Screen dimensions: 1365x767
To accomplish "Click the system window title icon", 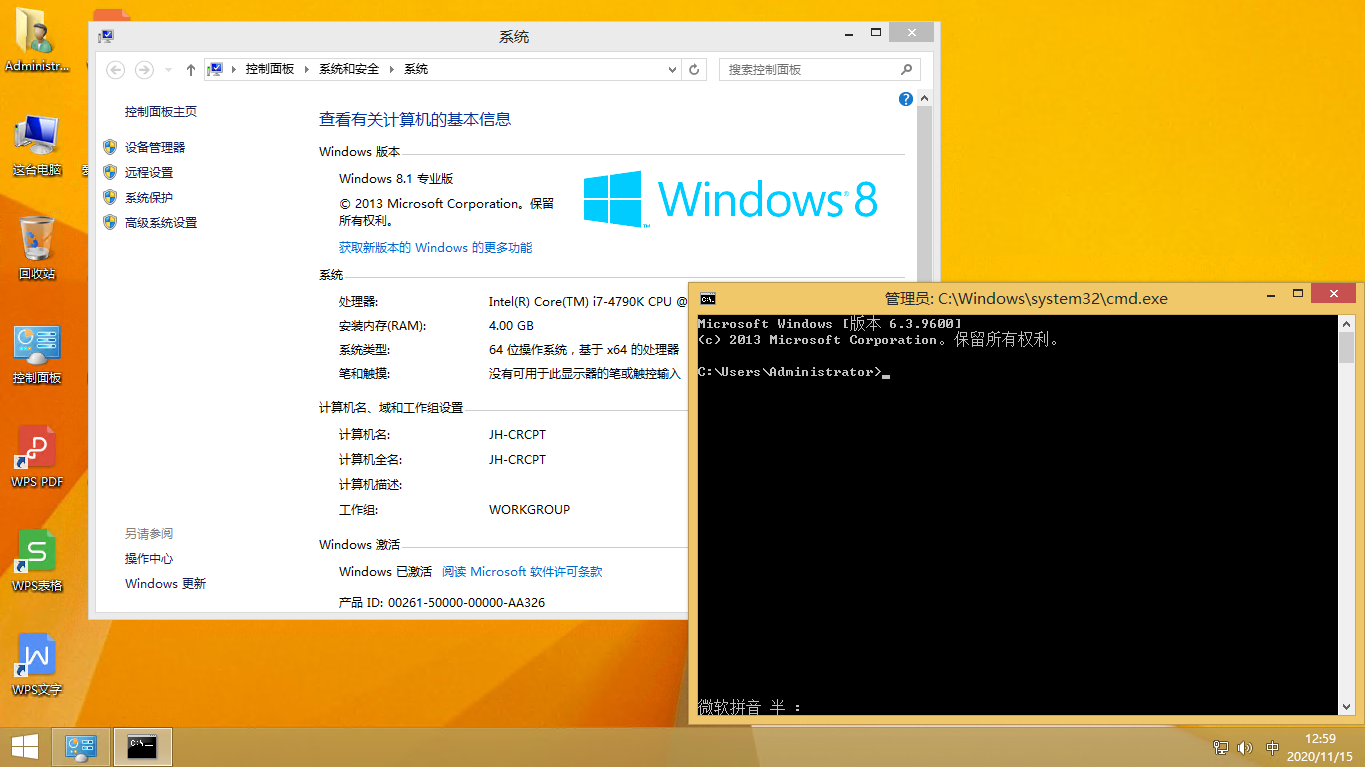I will click(106, 36).
